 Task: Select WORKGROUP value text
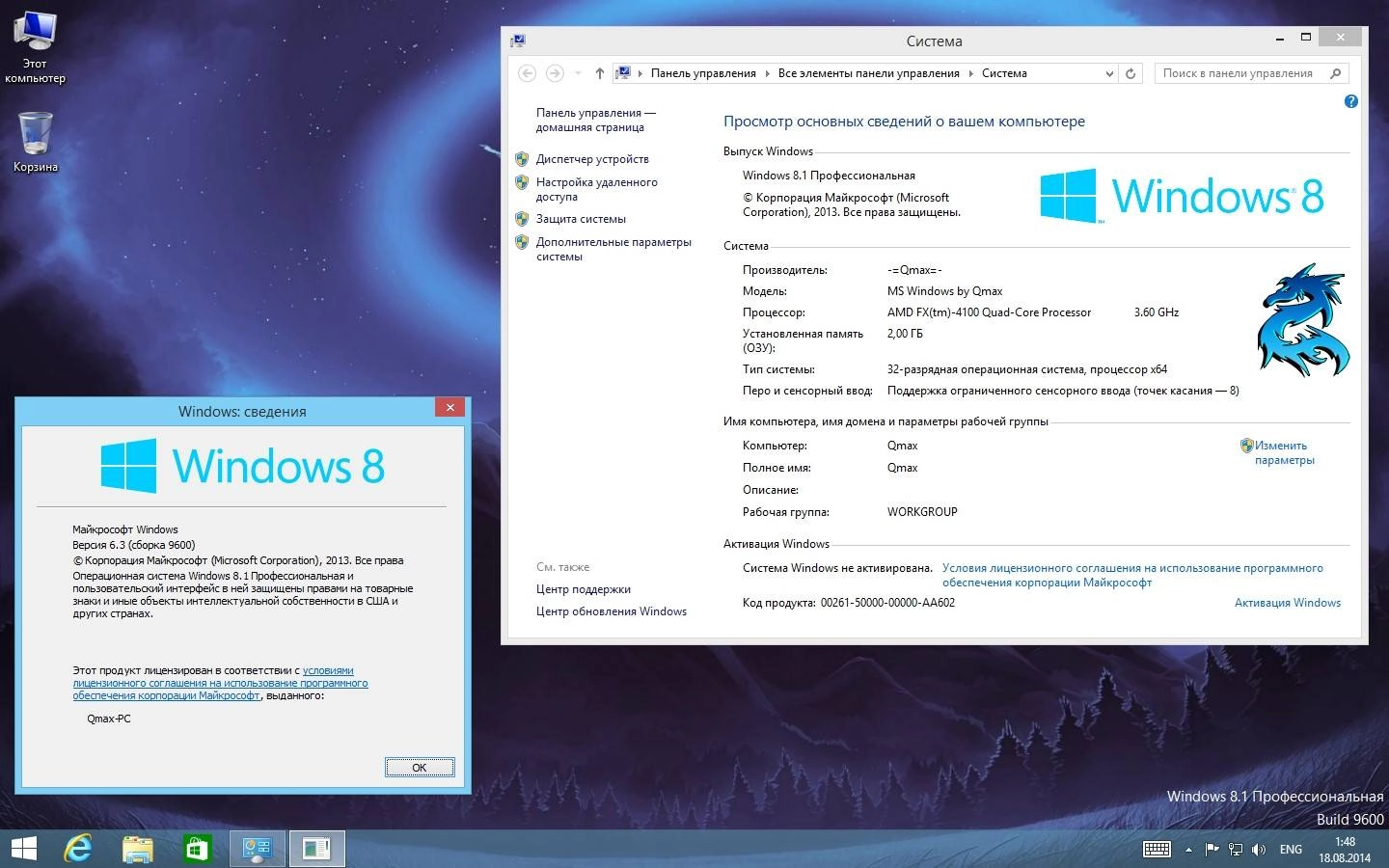[922, 512]
